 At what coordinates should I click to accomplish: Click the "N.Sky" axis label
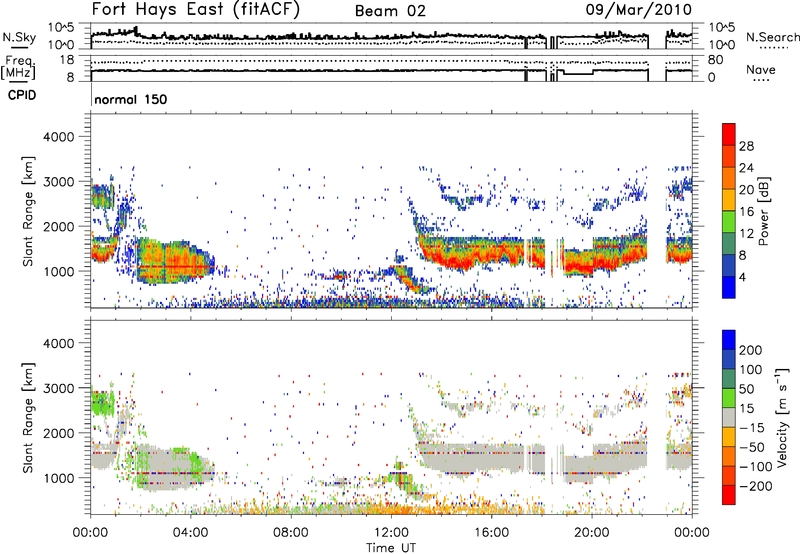(19, 37)
